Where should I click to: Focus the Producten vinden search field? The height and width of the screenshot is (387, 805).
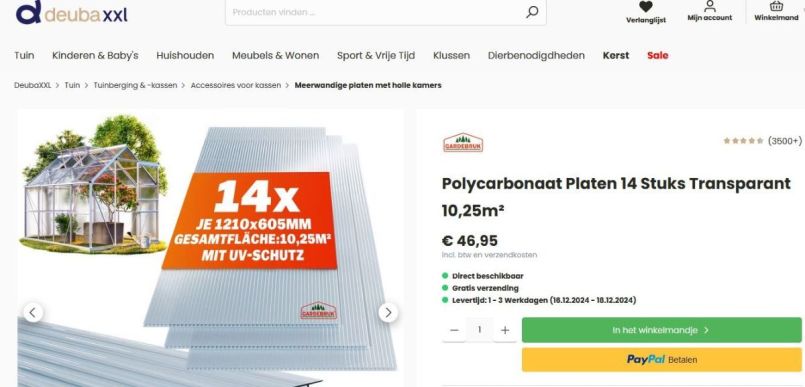click(377, 12)
